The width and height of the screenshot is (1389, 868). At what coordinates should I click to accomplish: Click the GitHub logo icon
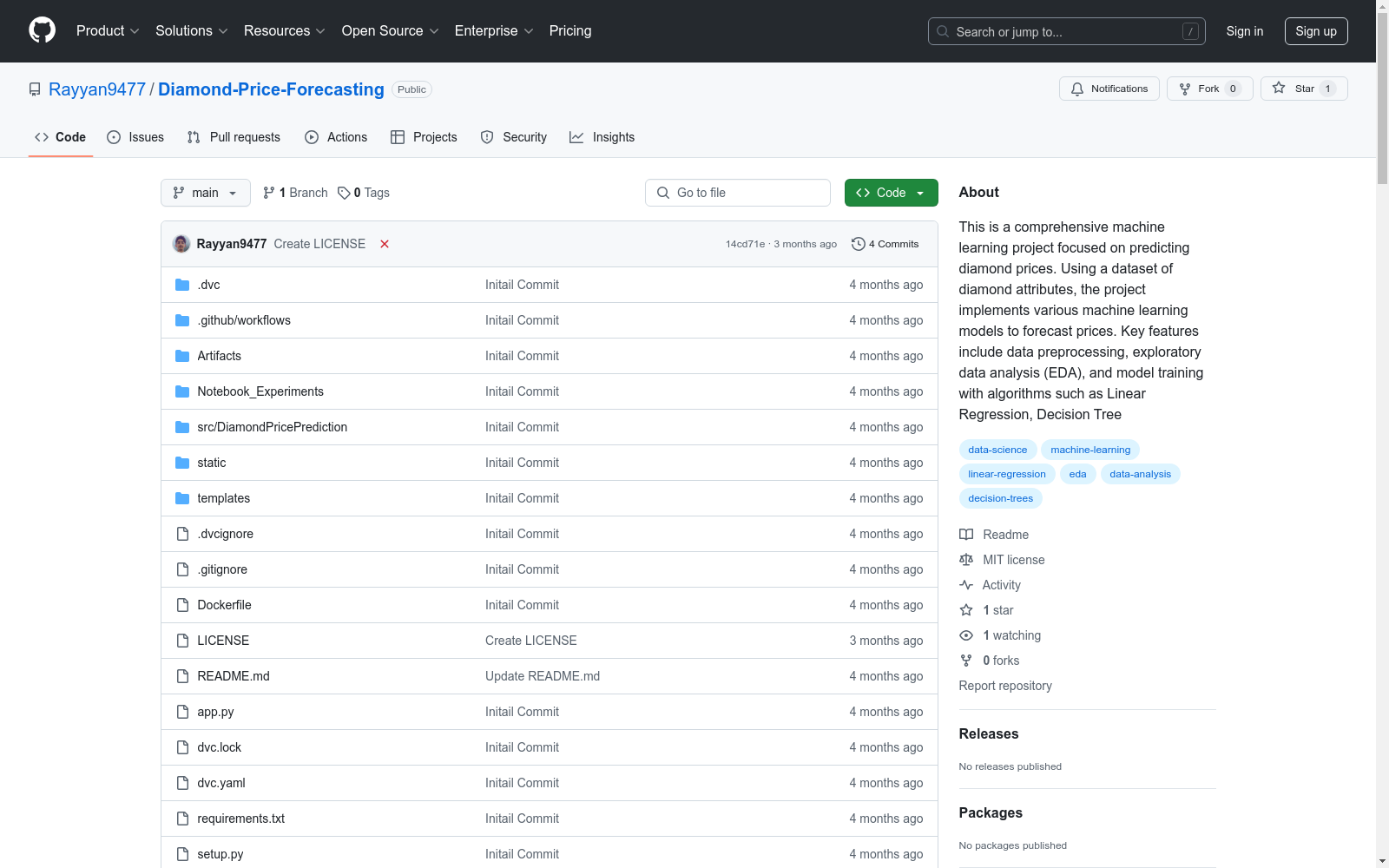(42, 30)
